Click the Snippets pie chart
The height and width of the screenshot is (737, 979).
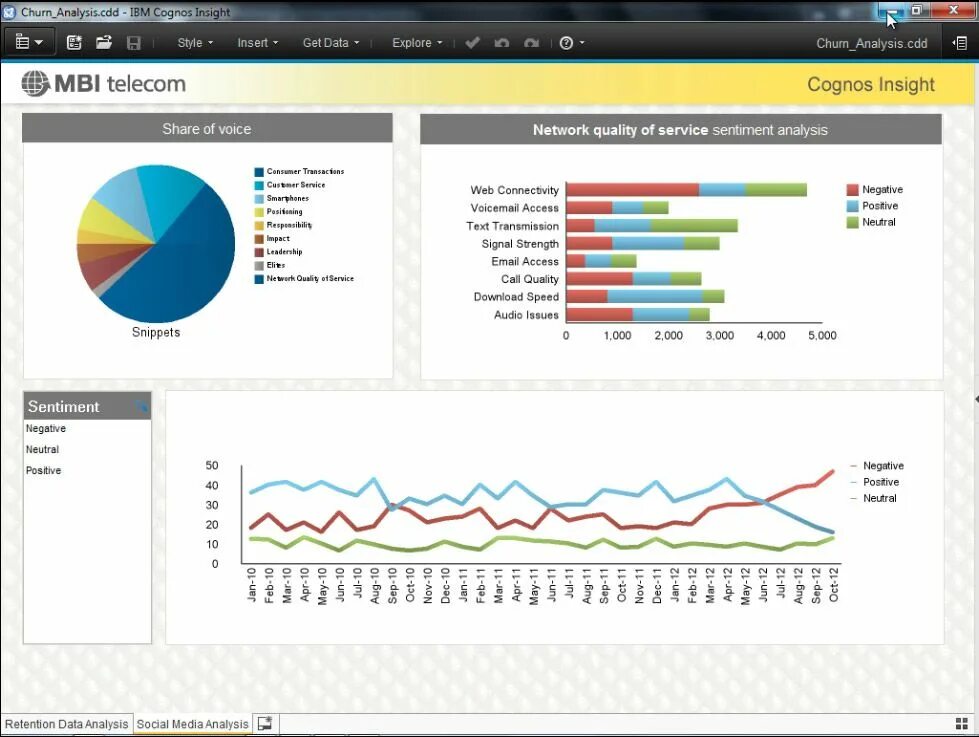coord(155,244)
